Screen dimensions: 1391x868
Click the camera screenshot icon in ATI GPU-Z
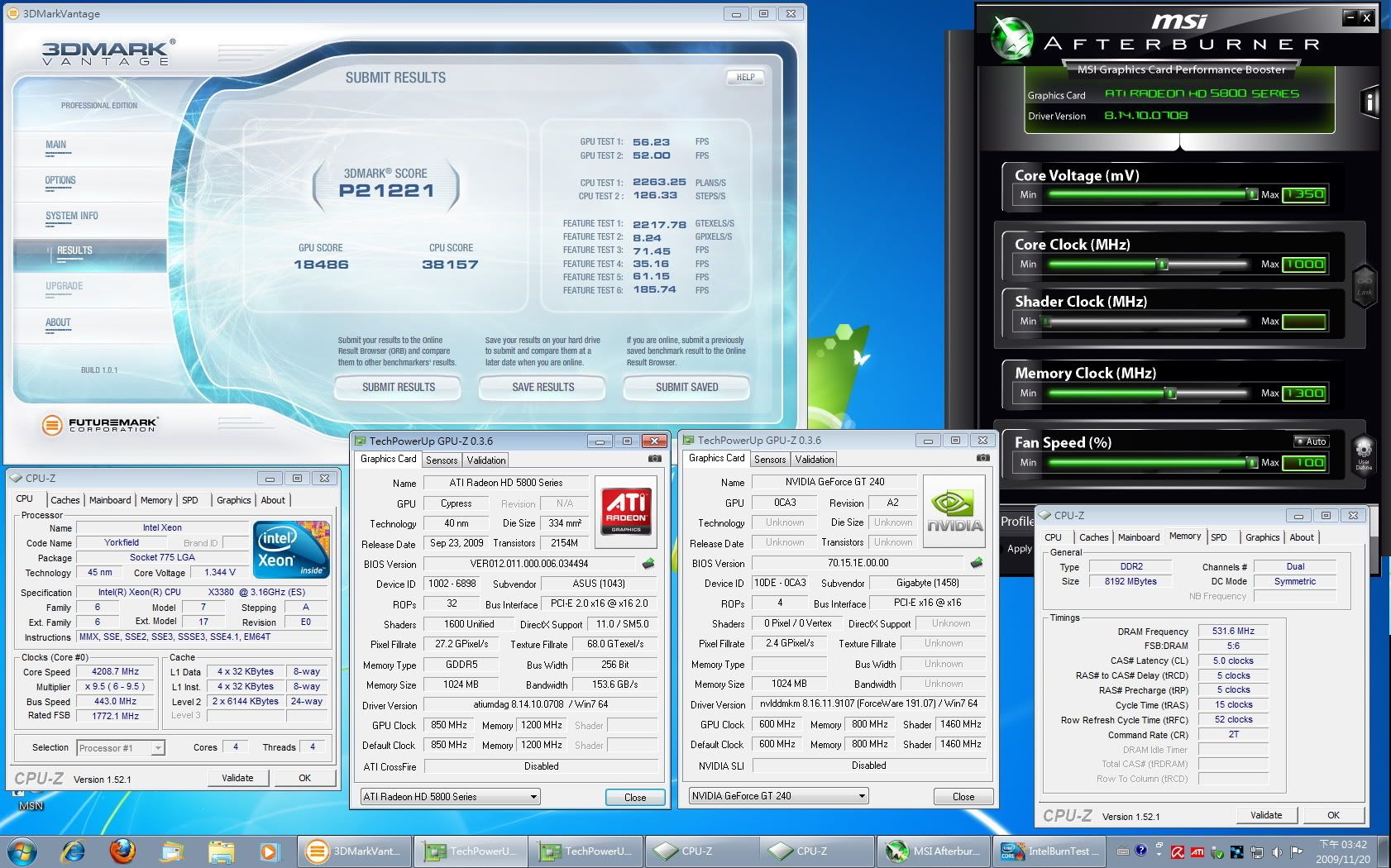pyautogui.click(x=654, y=459)
